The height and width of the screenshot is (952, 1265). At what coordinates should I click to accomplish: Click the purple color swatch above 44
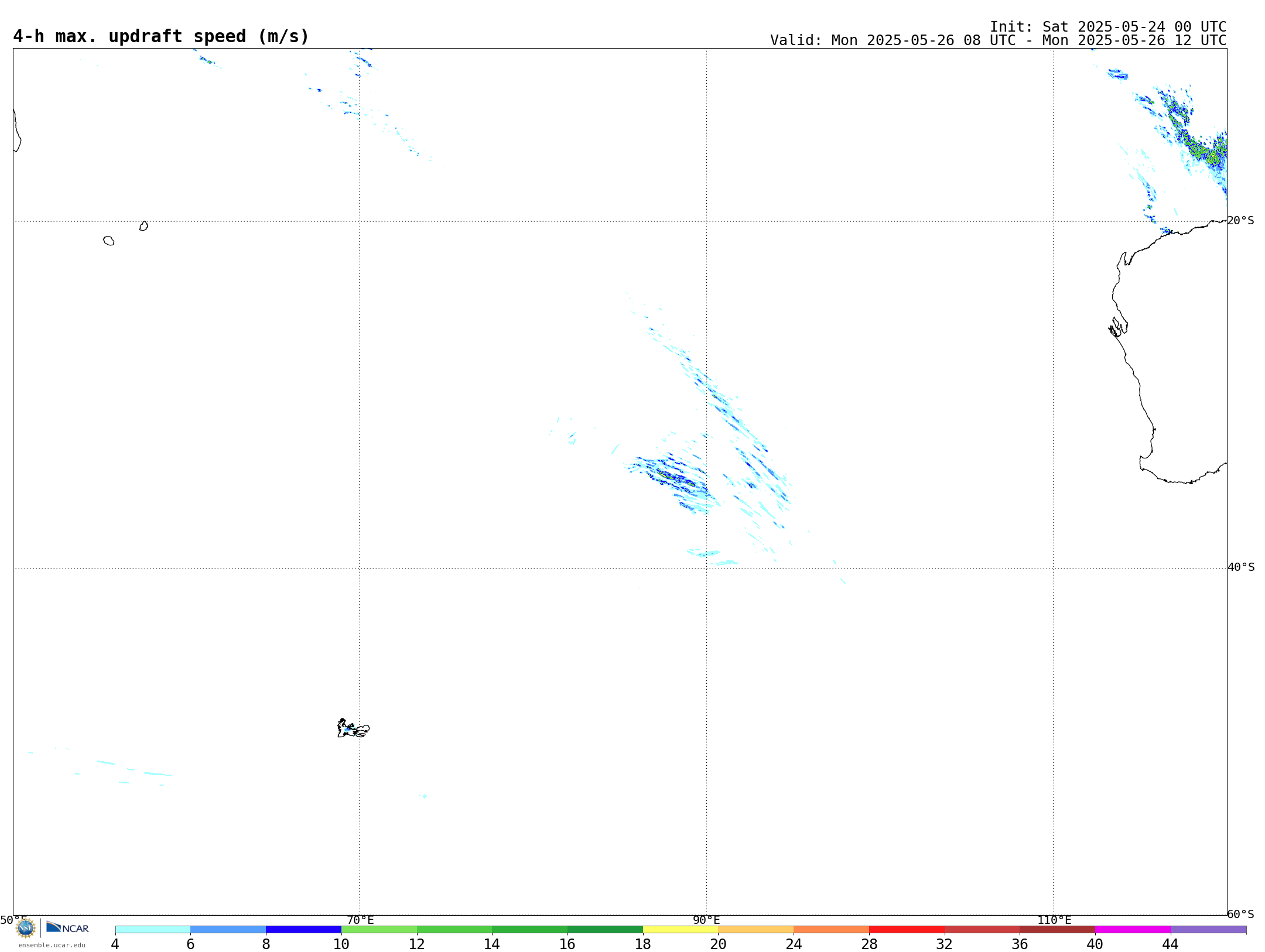click(1208, 929)
